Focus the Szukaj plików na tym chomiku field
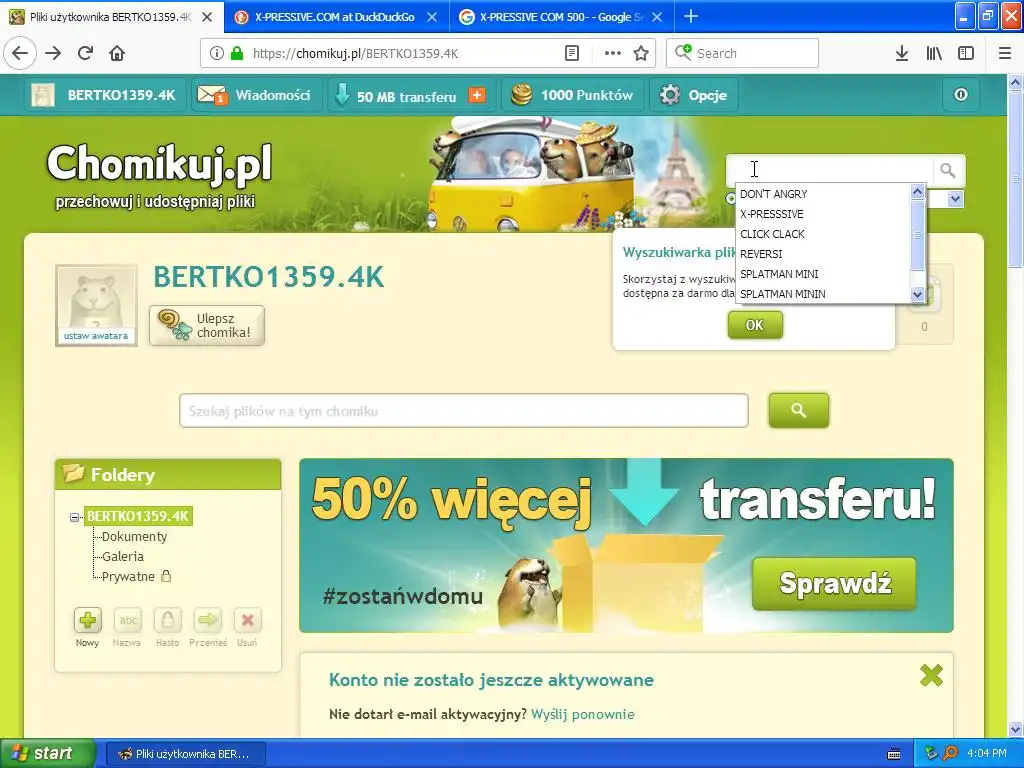 click(x=464, y=411)
